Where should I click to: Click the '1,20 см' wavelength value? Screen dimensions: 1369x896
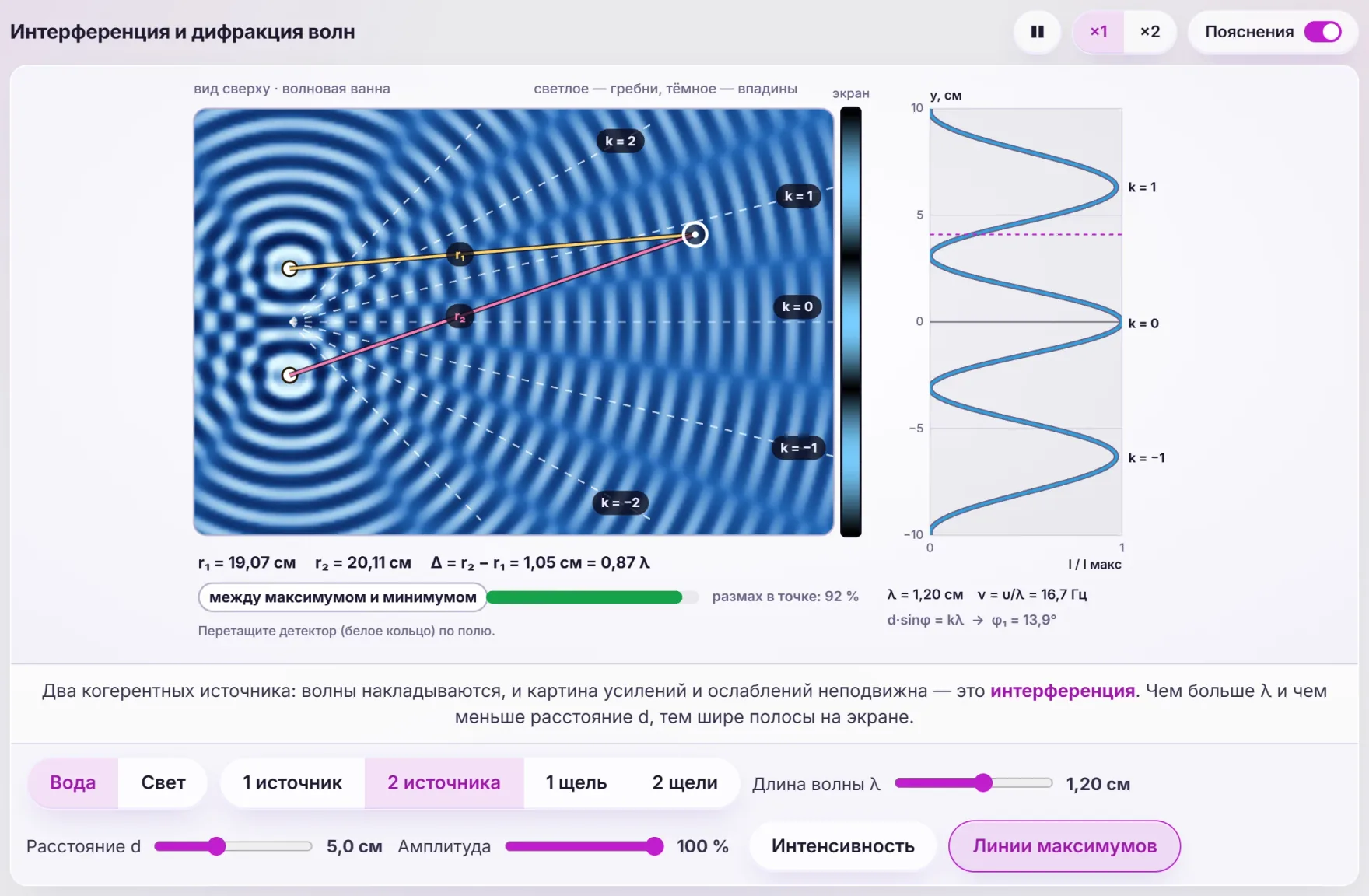tap(1098, 784)
